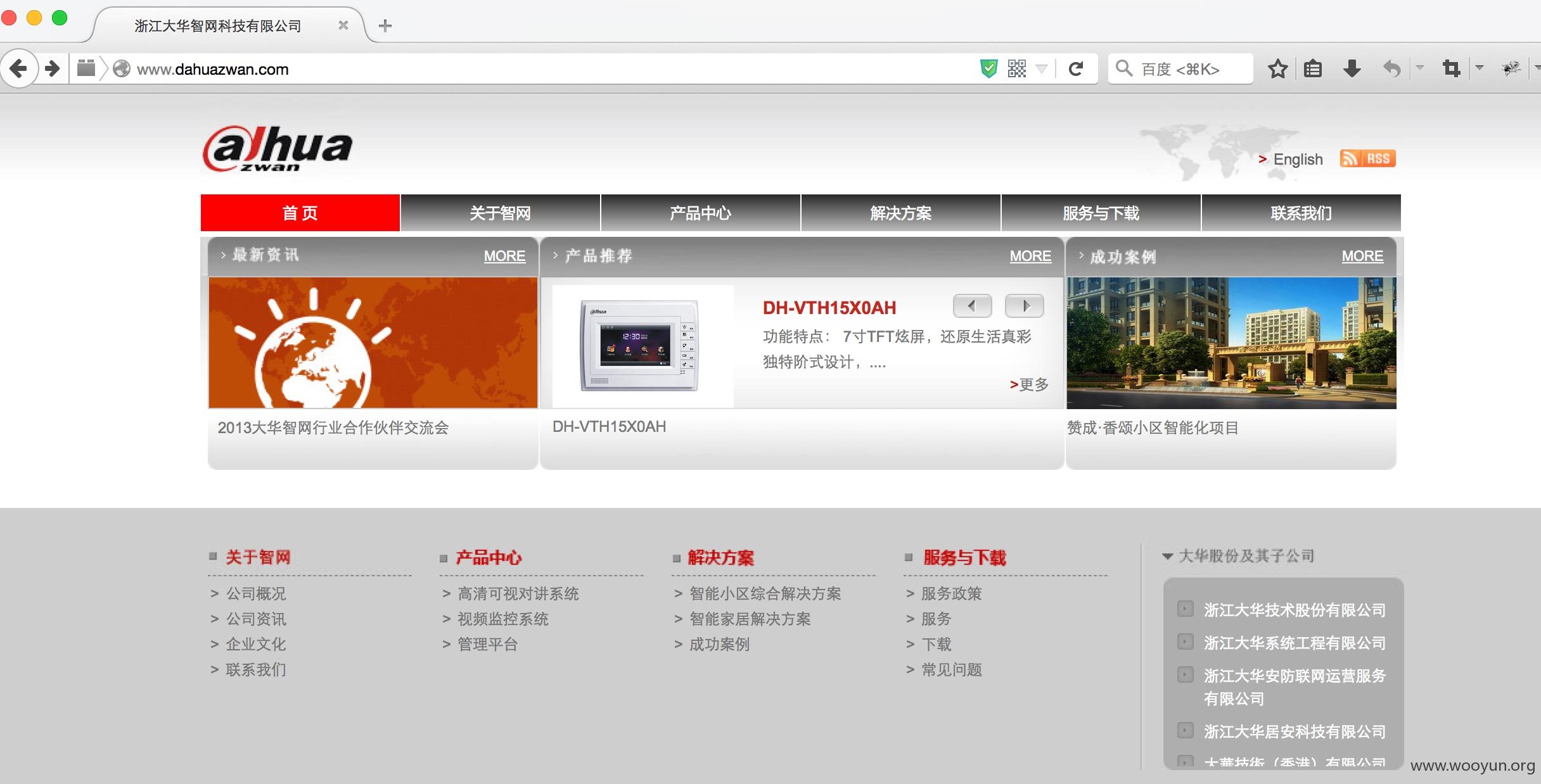Open the 产品中心 navigation menu
The height and width of the screenshot is (784, 1541).
701,213
